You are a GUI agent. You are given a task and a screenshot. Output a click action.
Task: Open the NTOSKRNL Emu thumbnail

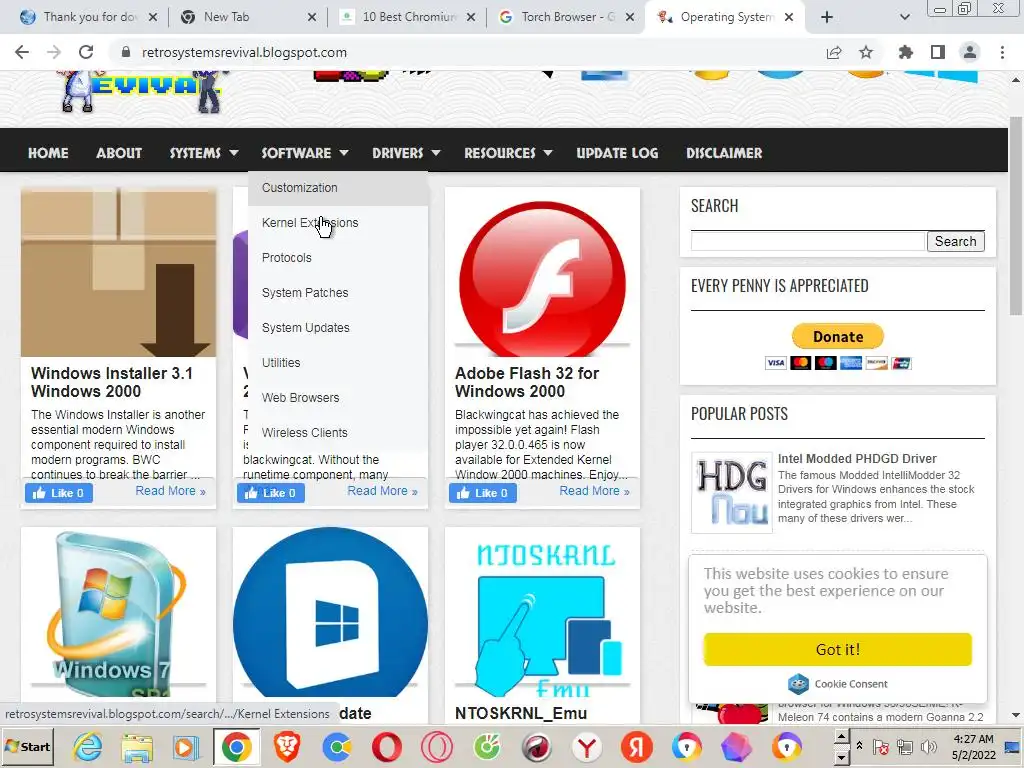[x=542, y=613]
